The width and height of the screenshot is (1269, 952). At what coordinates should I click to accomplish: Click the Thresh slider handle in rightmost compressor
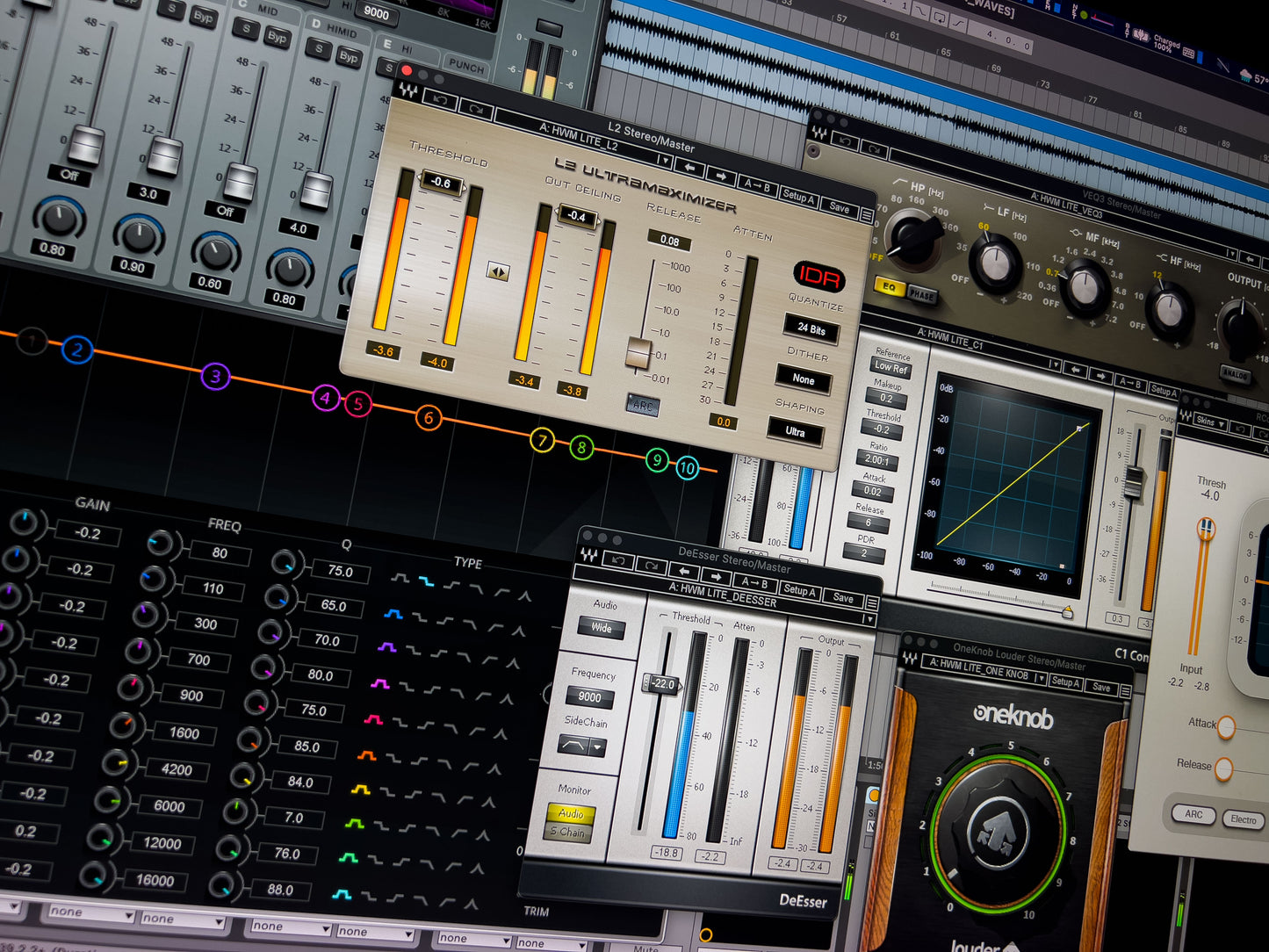tap(1207, 529)
